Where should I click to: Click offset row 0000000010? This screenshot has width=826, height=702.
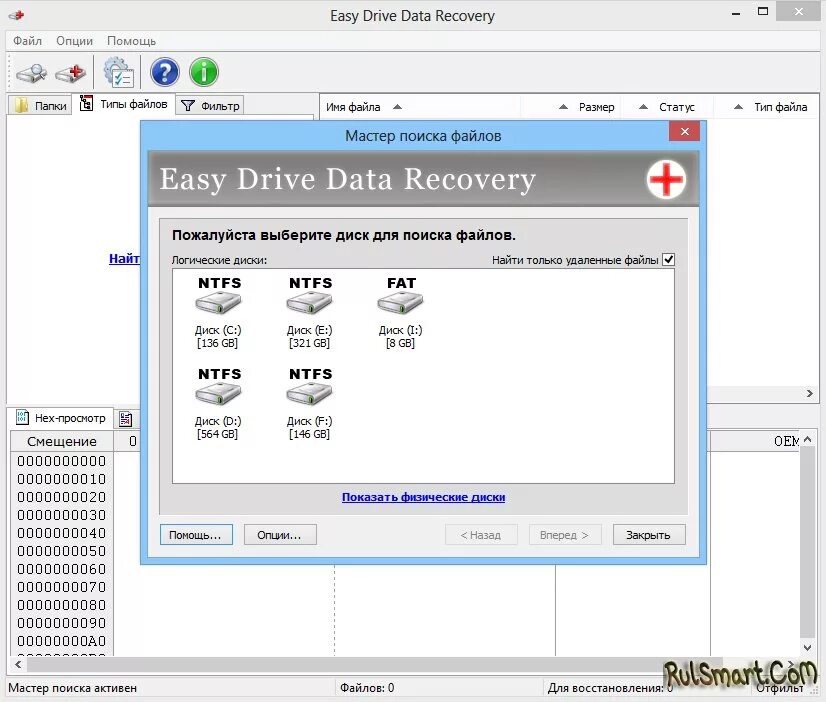[x=62, y=479]
